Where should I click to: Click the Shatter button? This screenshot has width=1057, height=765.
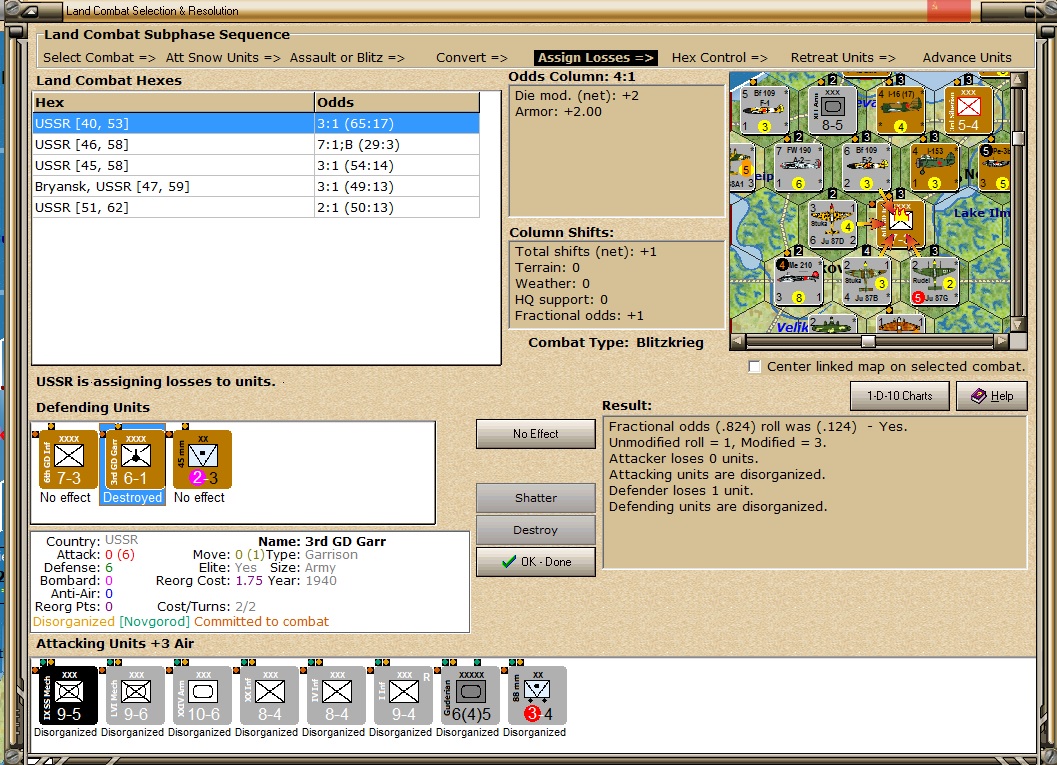coord(536,498)
